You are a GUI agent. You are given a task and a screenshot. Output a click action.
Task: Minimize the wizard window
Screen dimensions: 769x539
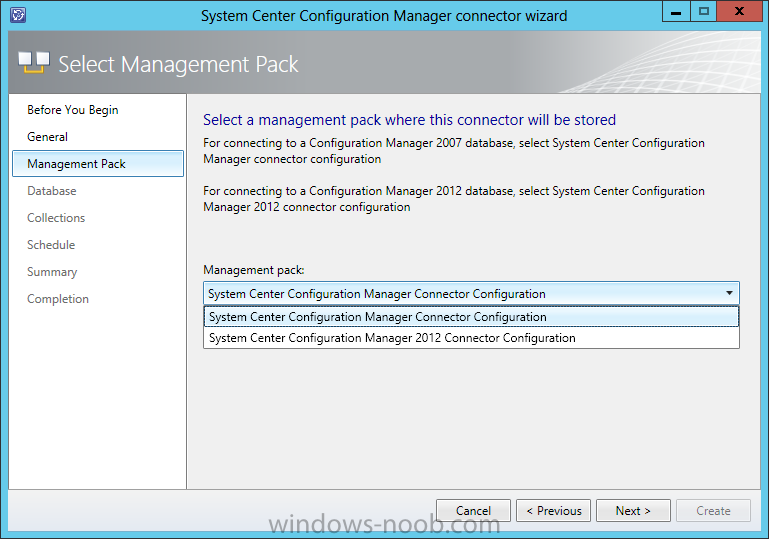[676, 11]
